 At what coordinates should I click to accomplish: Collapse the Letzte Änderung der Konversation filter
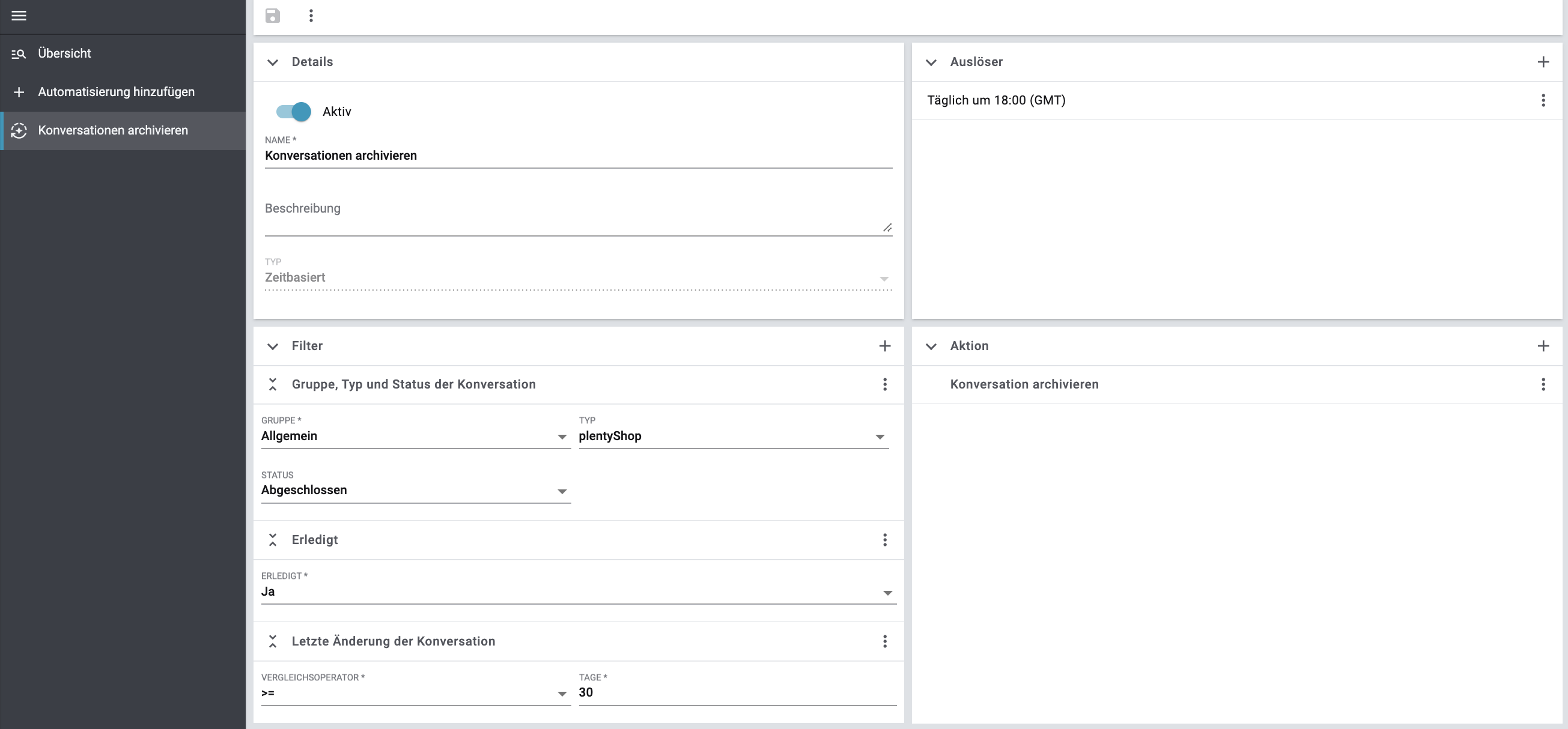pos(273,641)
